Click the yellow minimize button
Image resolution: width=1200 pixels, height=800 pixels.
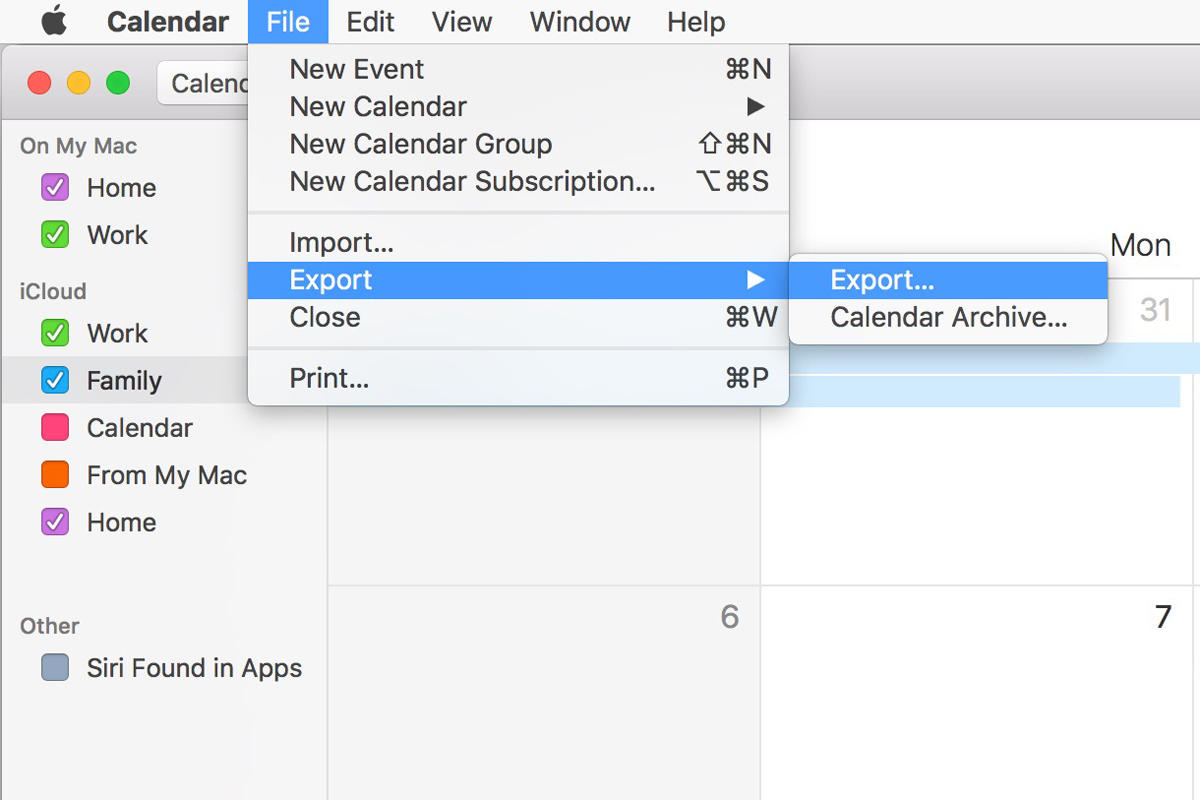[79, 83]
